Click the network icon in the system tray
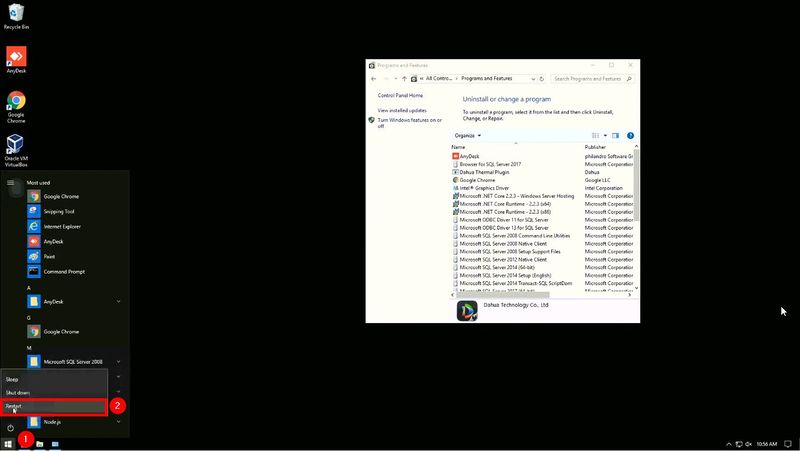 pyautogui.click(x=739, y=444)
